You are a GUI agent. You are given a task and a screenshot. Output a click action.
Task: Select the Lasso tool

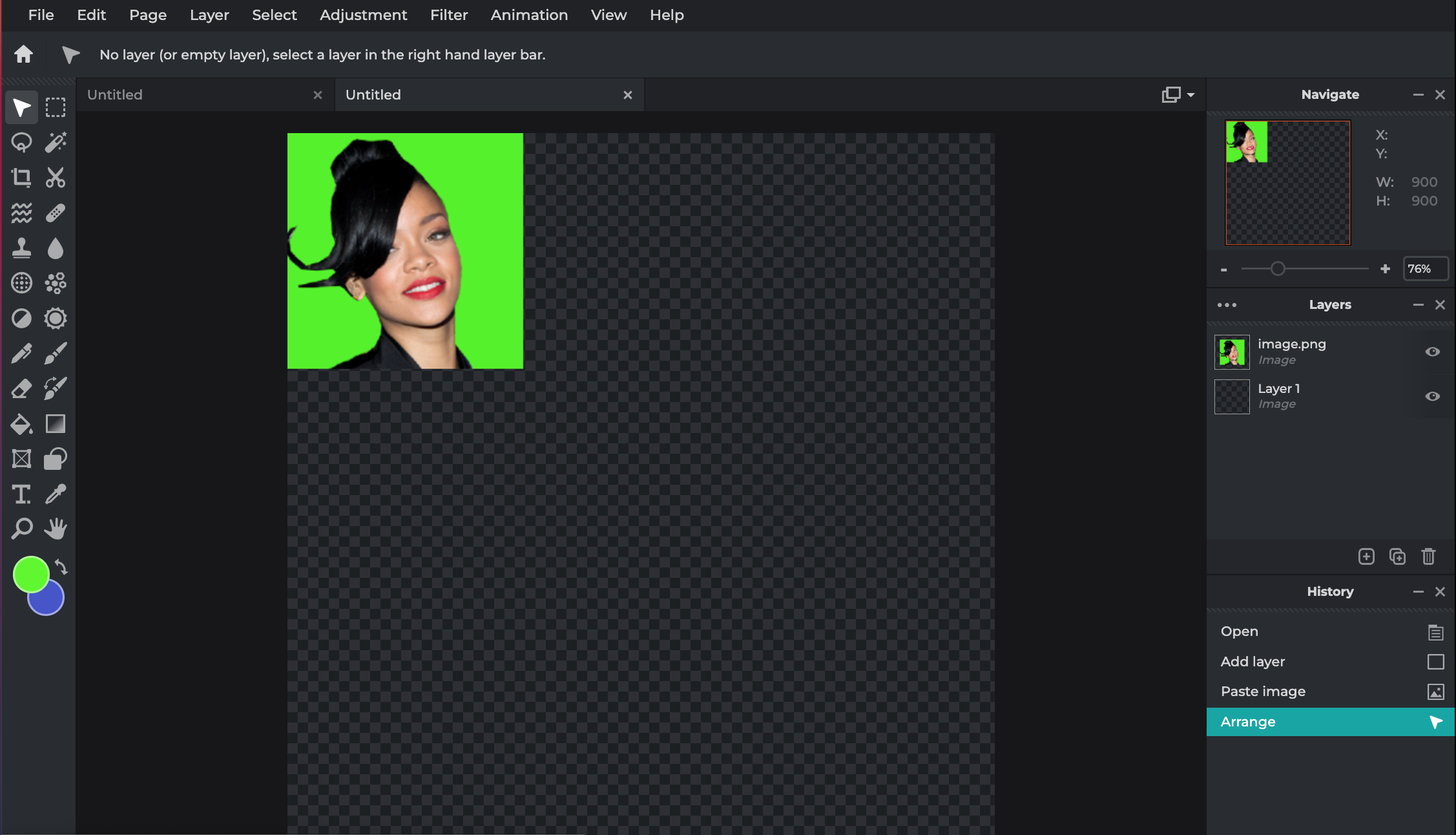click(x=21, y=142)
